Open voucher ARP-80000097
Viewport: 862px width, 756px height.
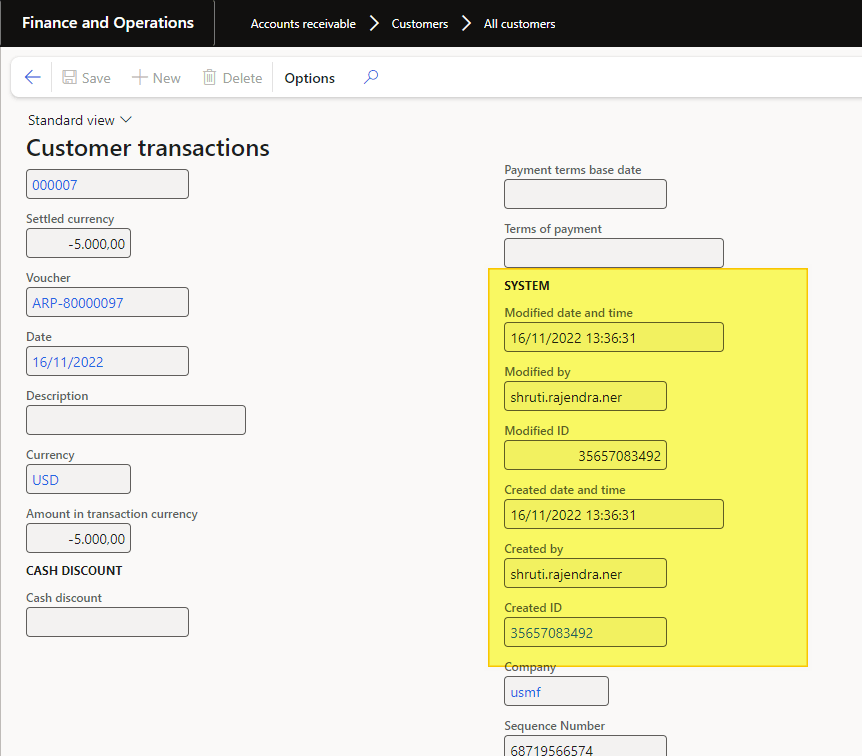click(x=78, y=302)
